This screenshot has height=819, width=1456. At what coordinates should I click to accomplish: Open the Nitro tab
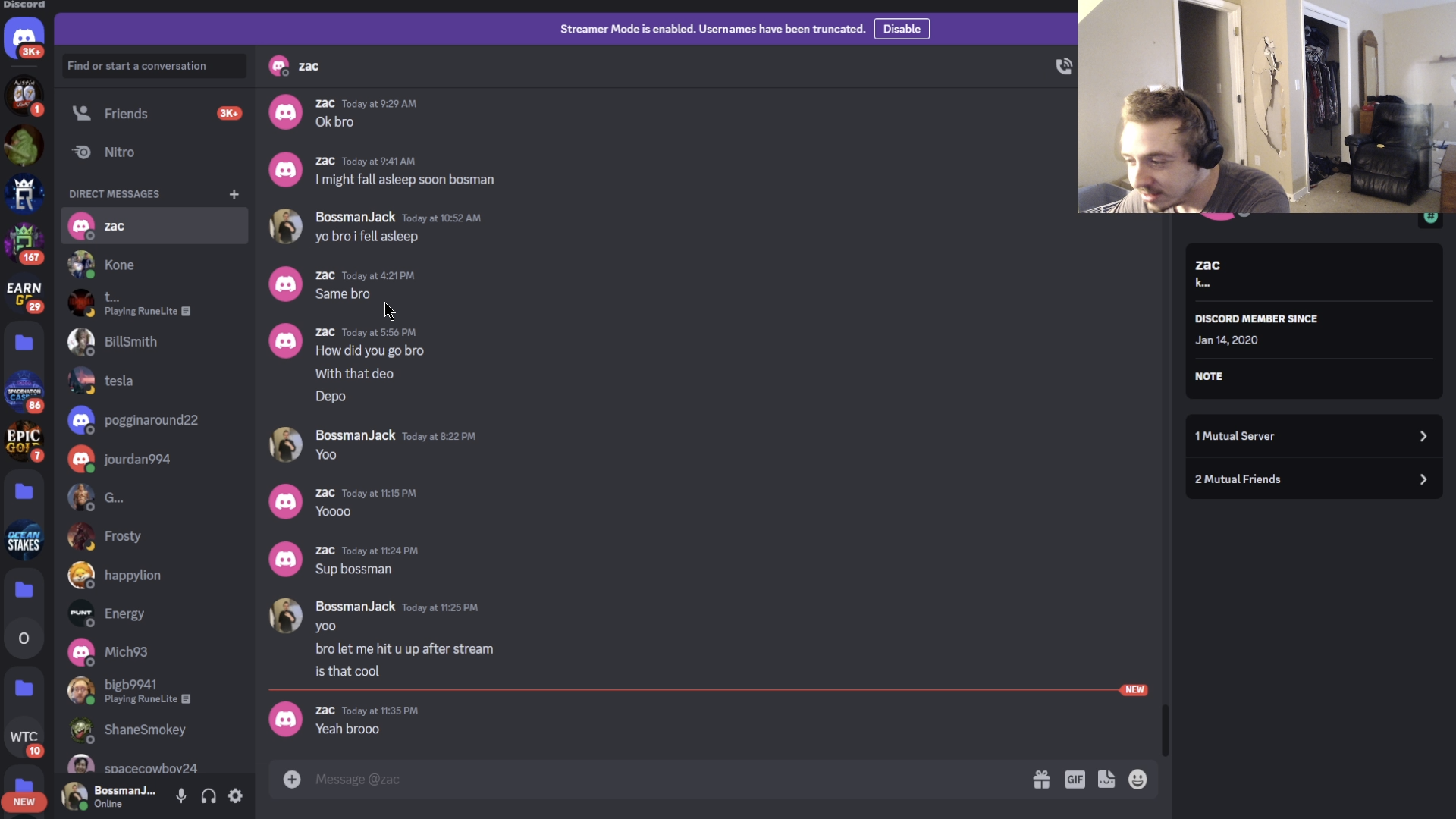(x=155, y=152)
